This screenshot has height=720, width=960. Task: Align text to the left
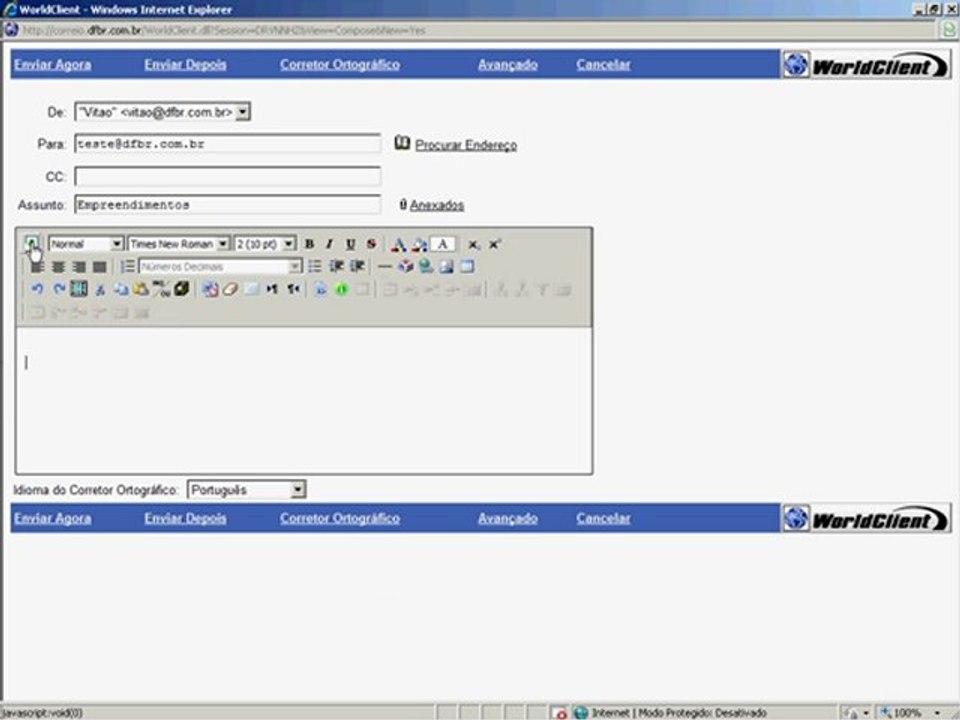[x=37, y=267]
